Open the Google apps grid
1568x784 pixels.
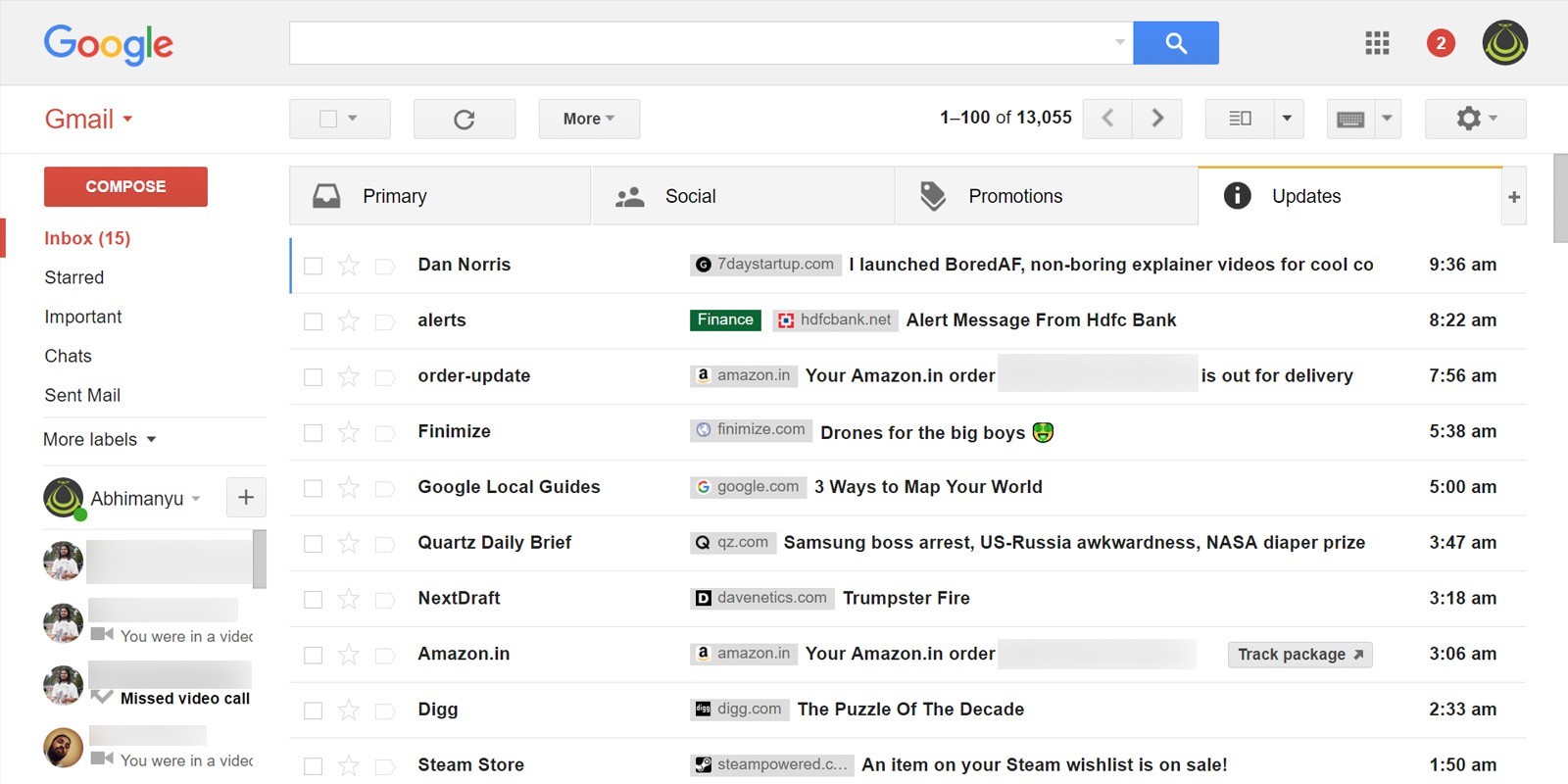click(x=1377, y=43)
